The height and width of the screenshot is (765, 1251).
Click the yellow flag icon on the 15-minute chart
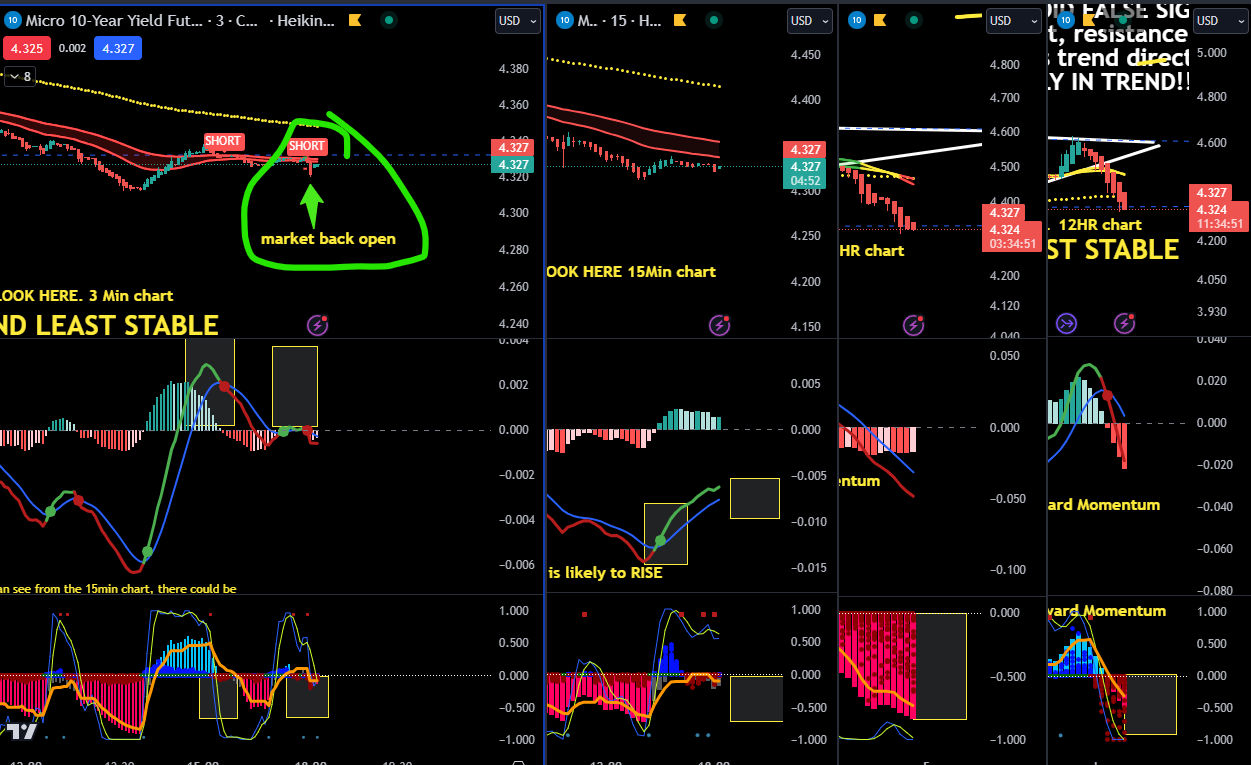(679, 20)
